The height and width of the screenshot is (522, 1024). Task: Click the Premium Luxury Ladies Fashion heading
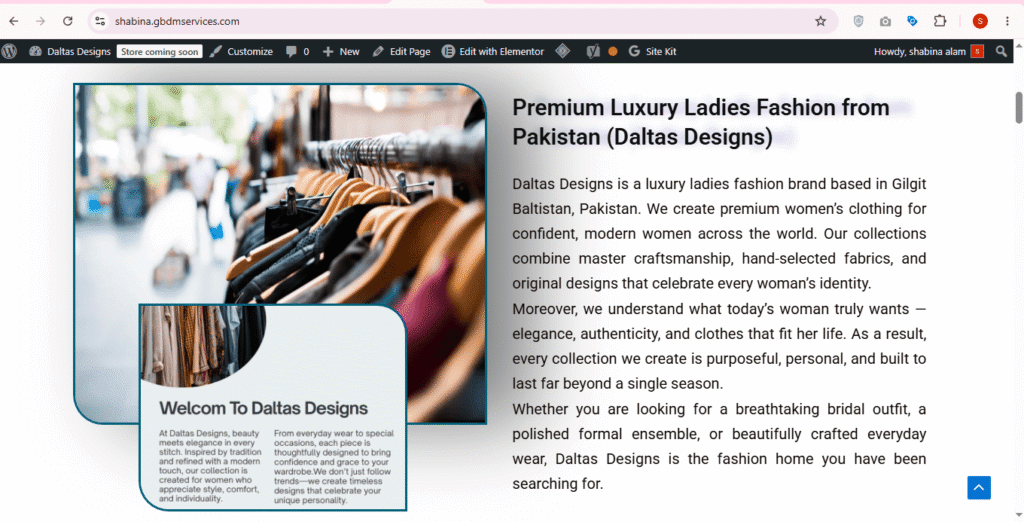click(x=701, y=122)
